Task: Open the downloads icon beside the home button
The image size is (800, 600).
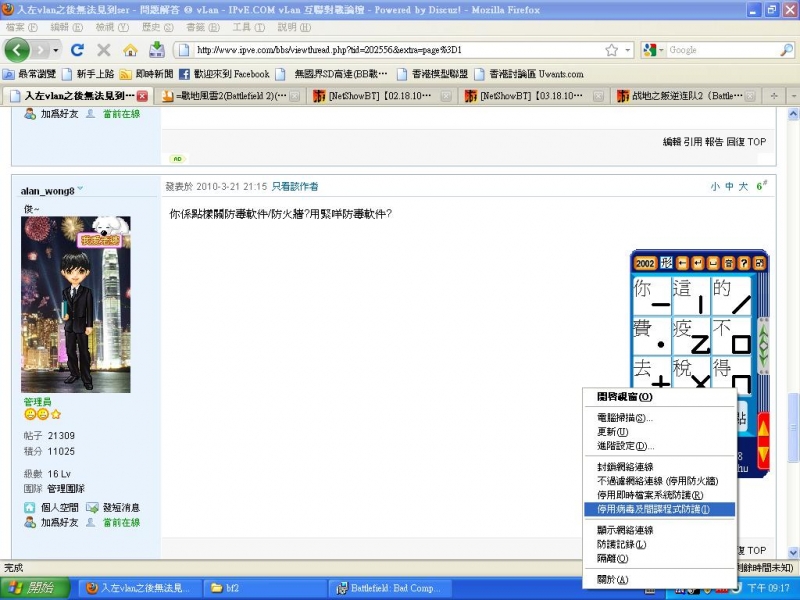Action: click(x=157, y=50)
